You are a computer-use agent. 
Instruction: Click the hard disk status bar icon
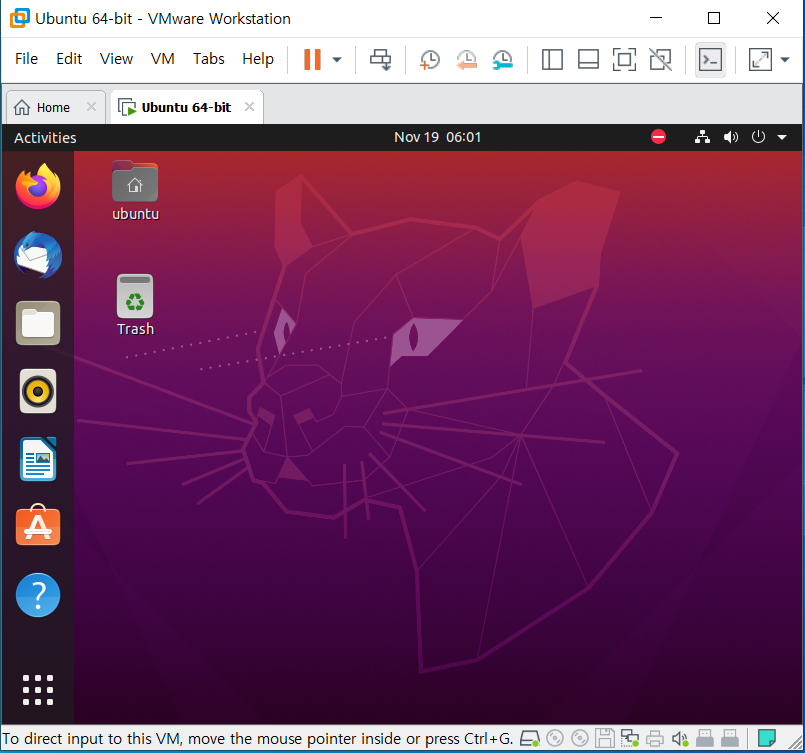(x=529, y=739)
